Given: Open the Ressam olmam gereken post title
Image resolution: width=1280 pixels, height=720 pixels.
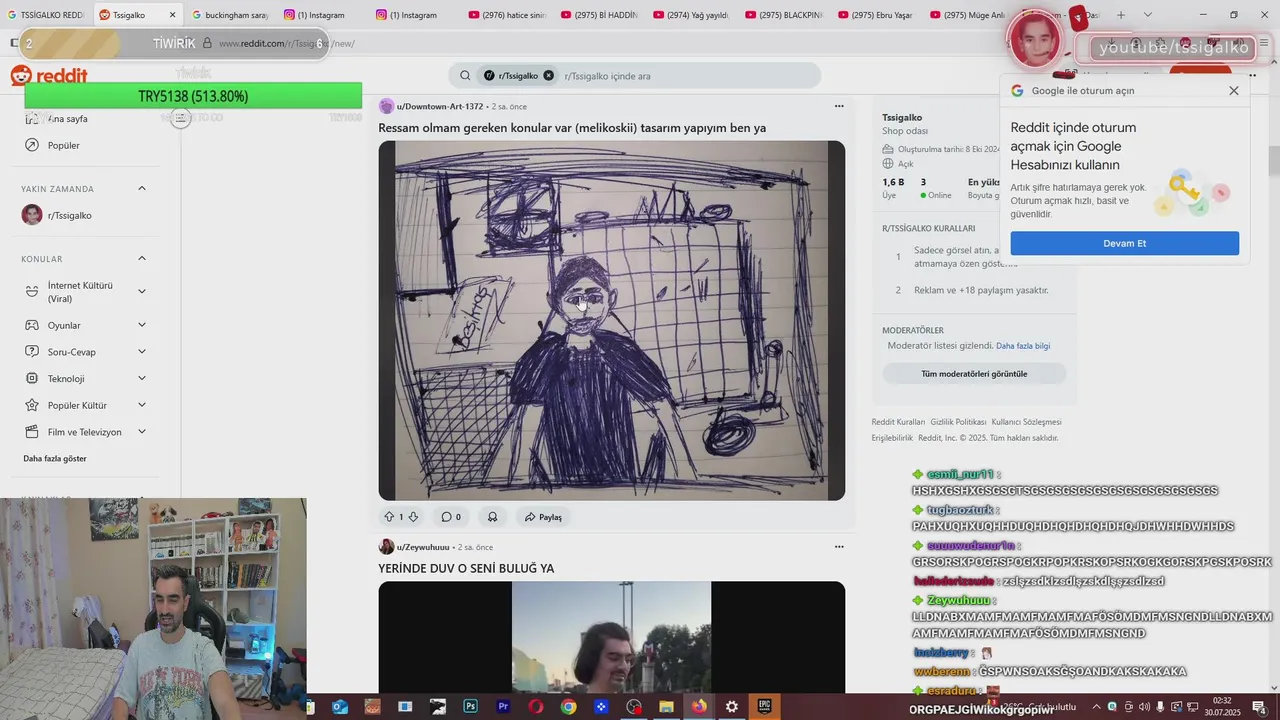Looking at the screenshot, I should (572, 128).
